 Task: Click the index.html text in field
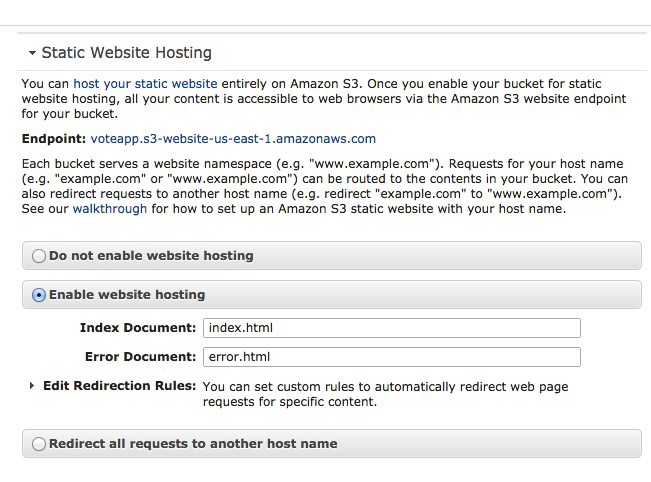[x=241, y=328]
